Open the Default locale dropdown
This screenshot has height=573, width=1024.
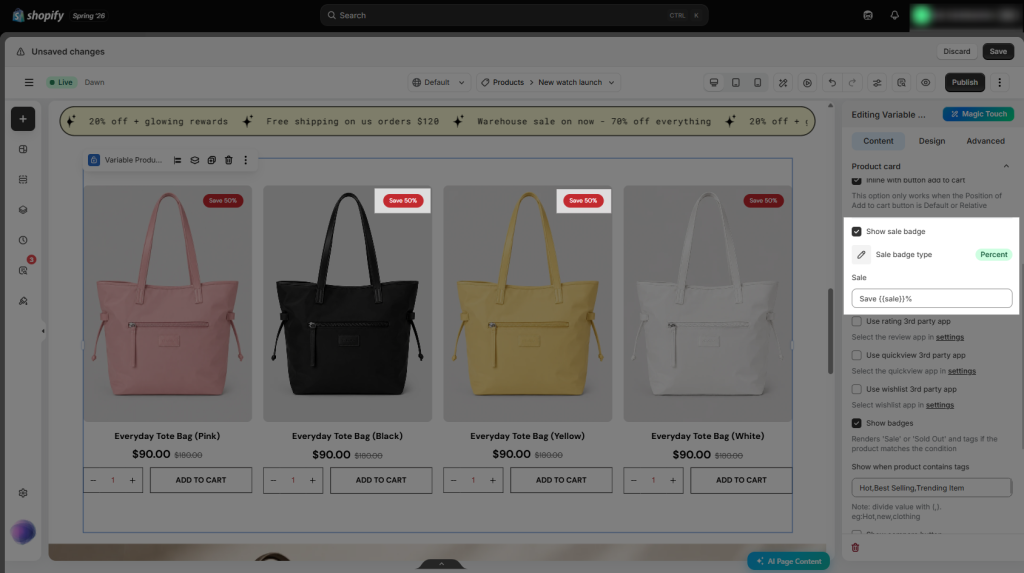click(x=438, y=82)
